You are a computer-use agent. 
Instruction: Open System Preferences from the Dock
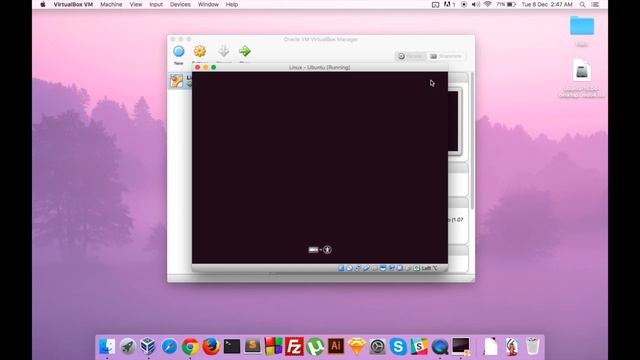378,347
